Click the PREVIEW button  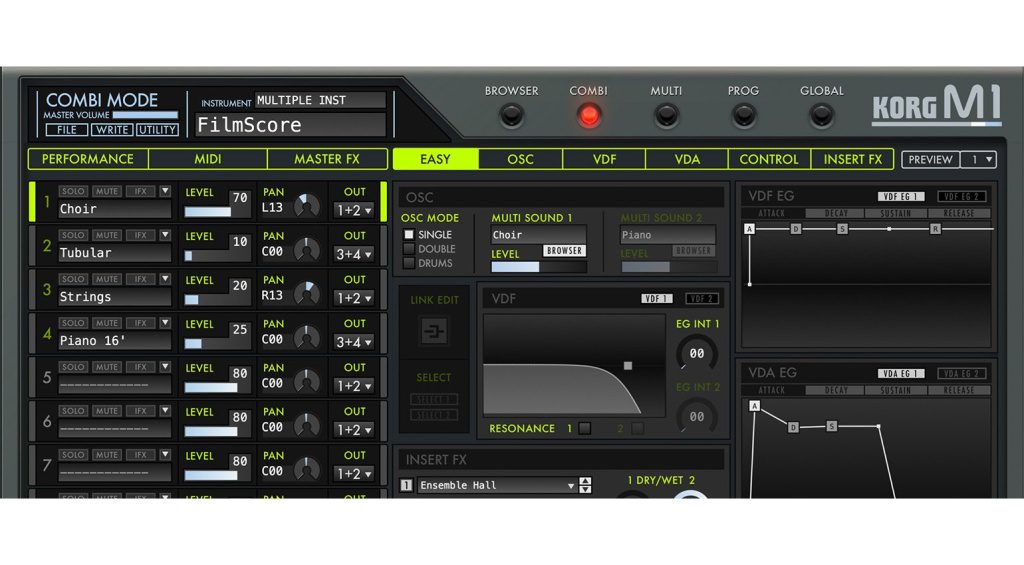tap(931, 159)
